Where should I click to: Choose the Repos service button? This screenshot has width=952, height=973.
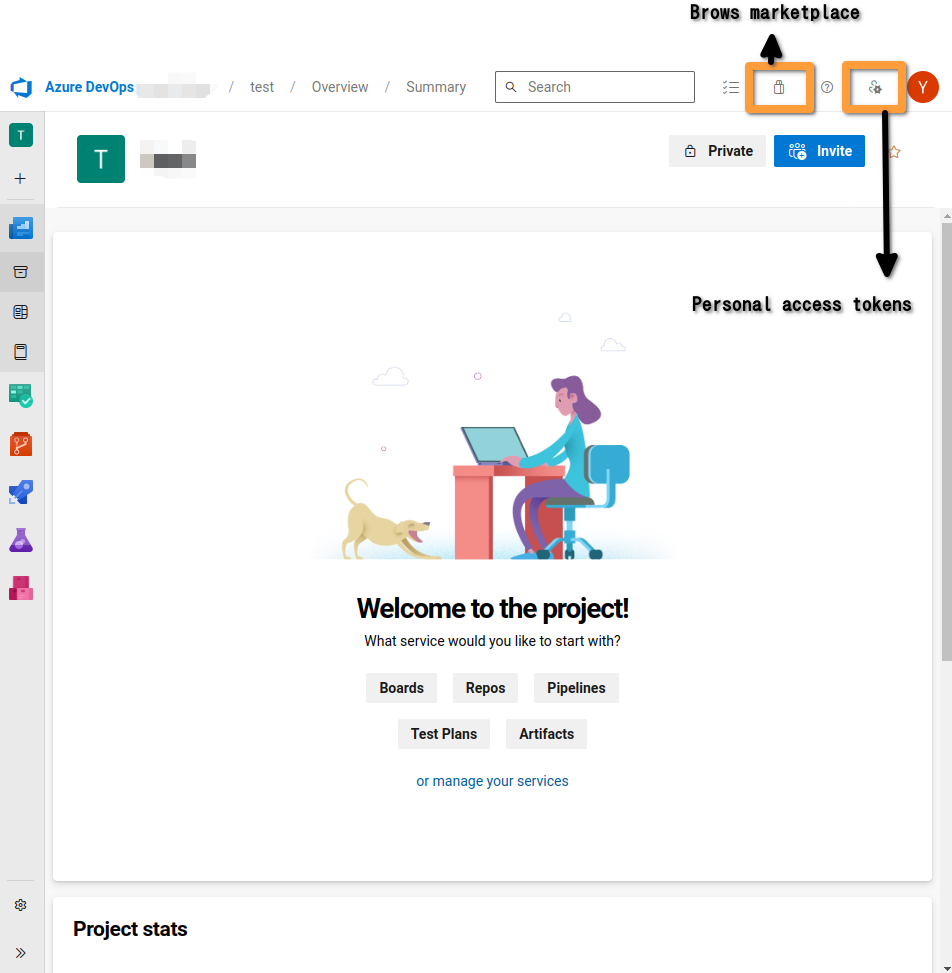pos(485,688)
